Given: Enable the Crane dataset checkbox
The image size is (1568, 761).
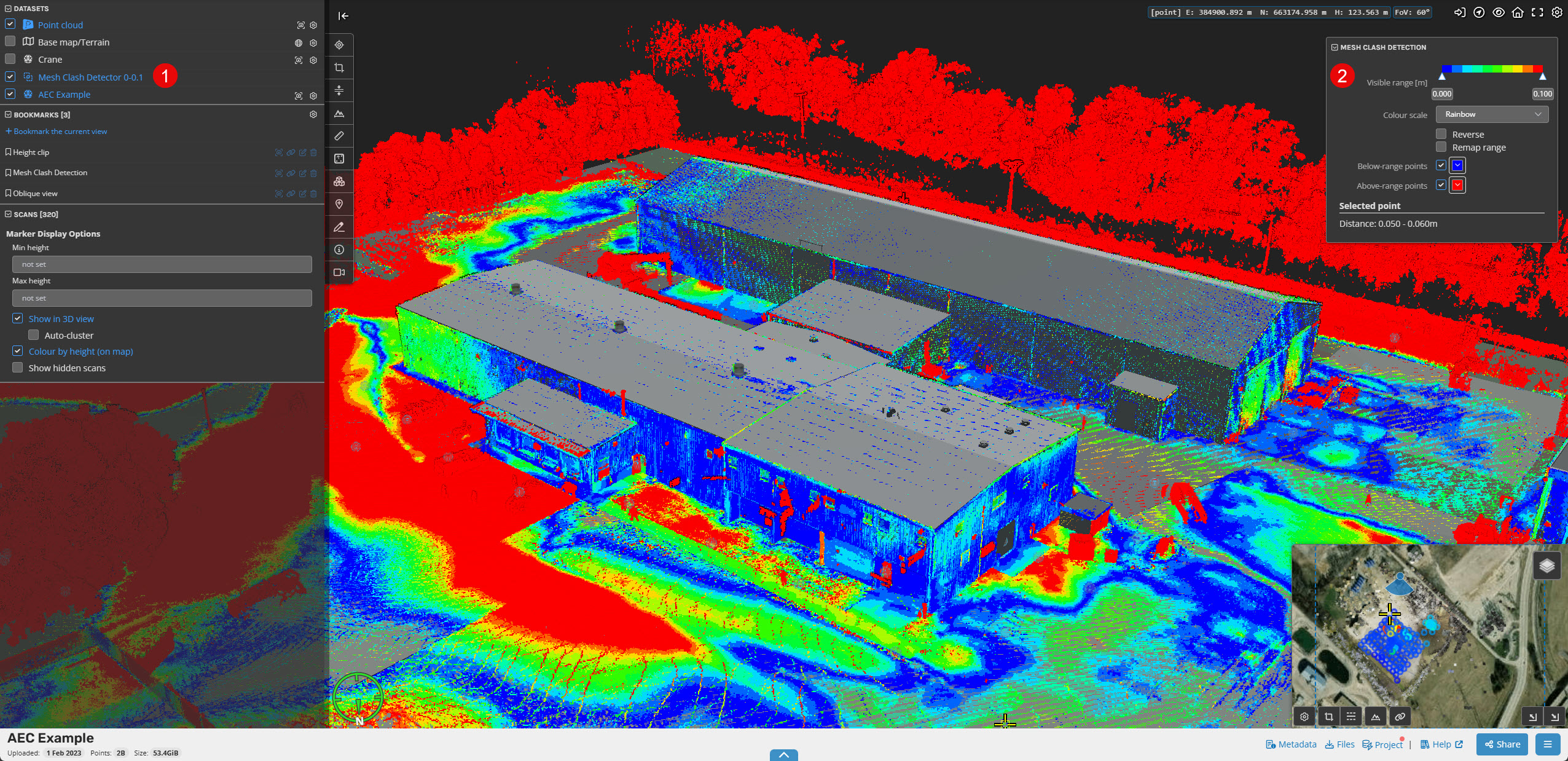Looking at the screenshot, I should point(10,59).
